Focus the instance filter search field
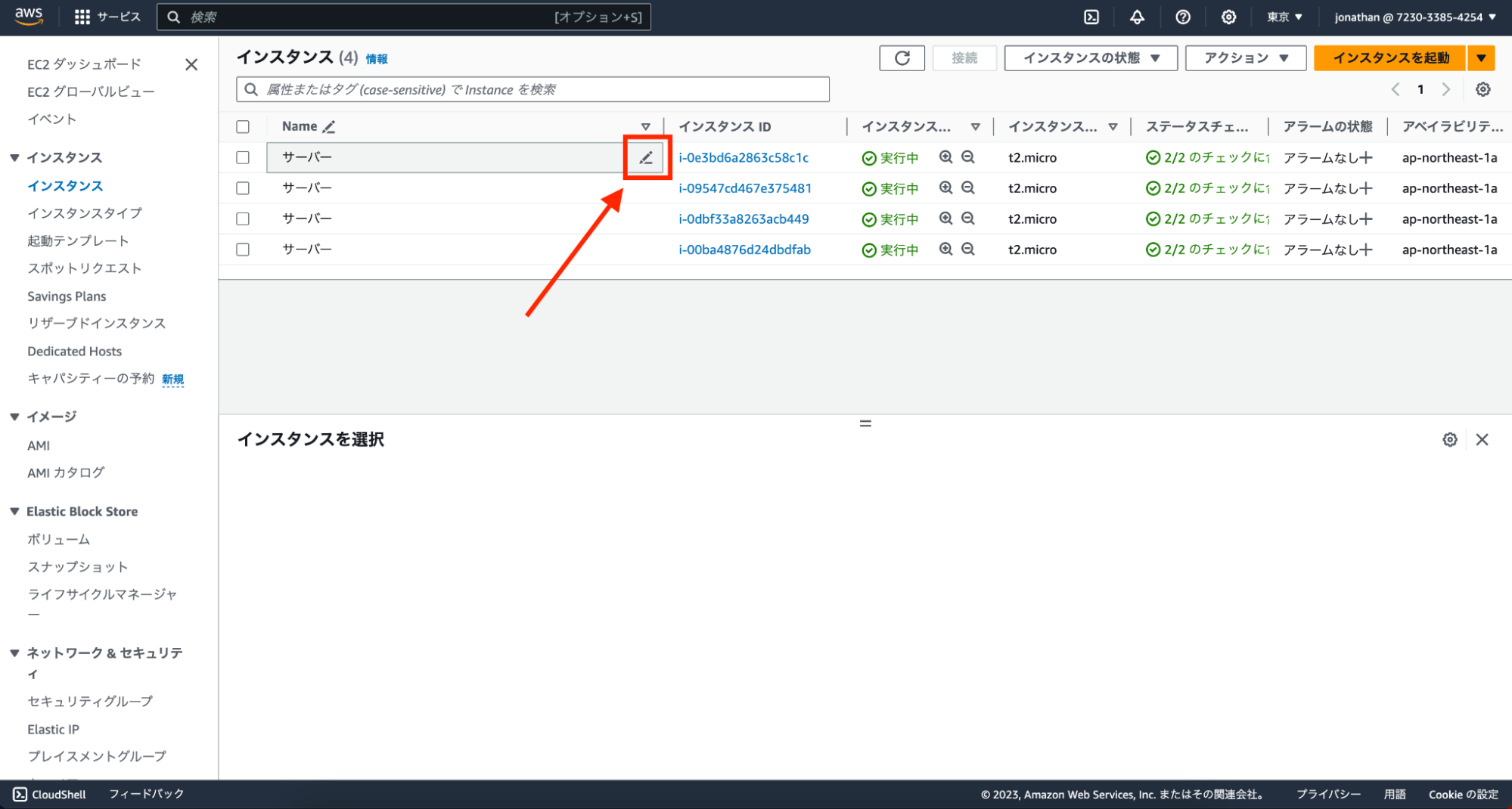Viewport: 1512px width, 809px height. [532, 89]
